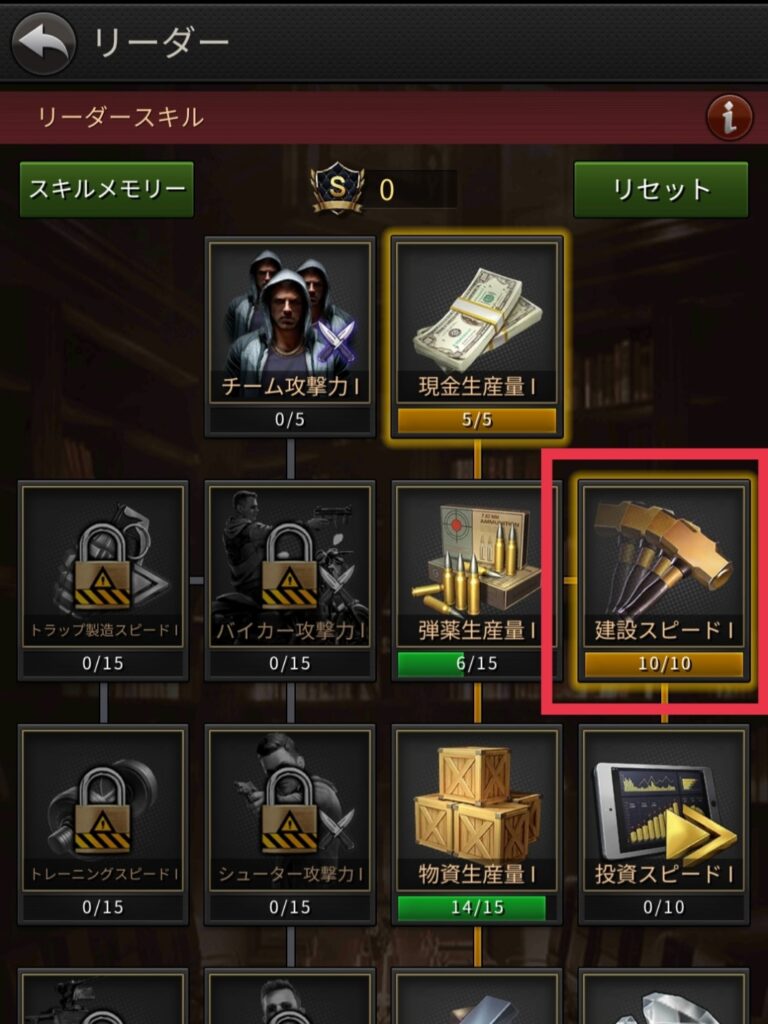Click the 6/15 ammo progress bar
The height and width of the screenshot is (1024, 768).
coord(477,664)
